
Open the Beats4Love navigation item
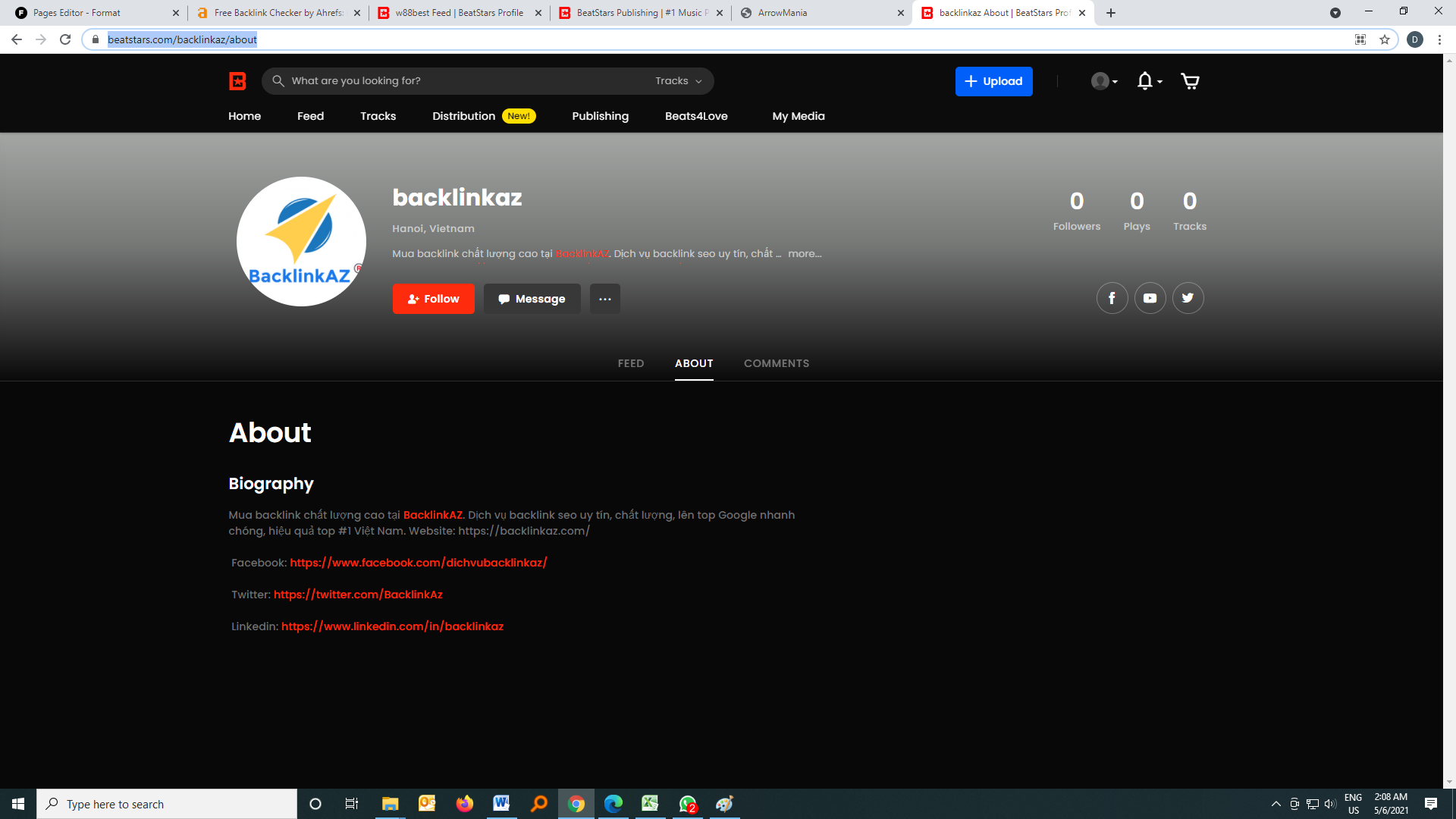[696, 116]
